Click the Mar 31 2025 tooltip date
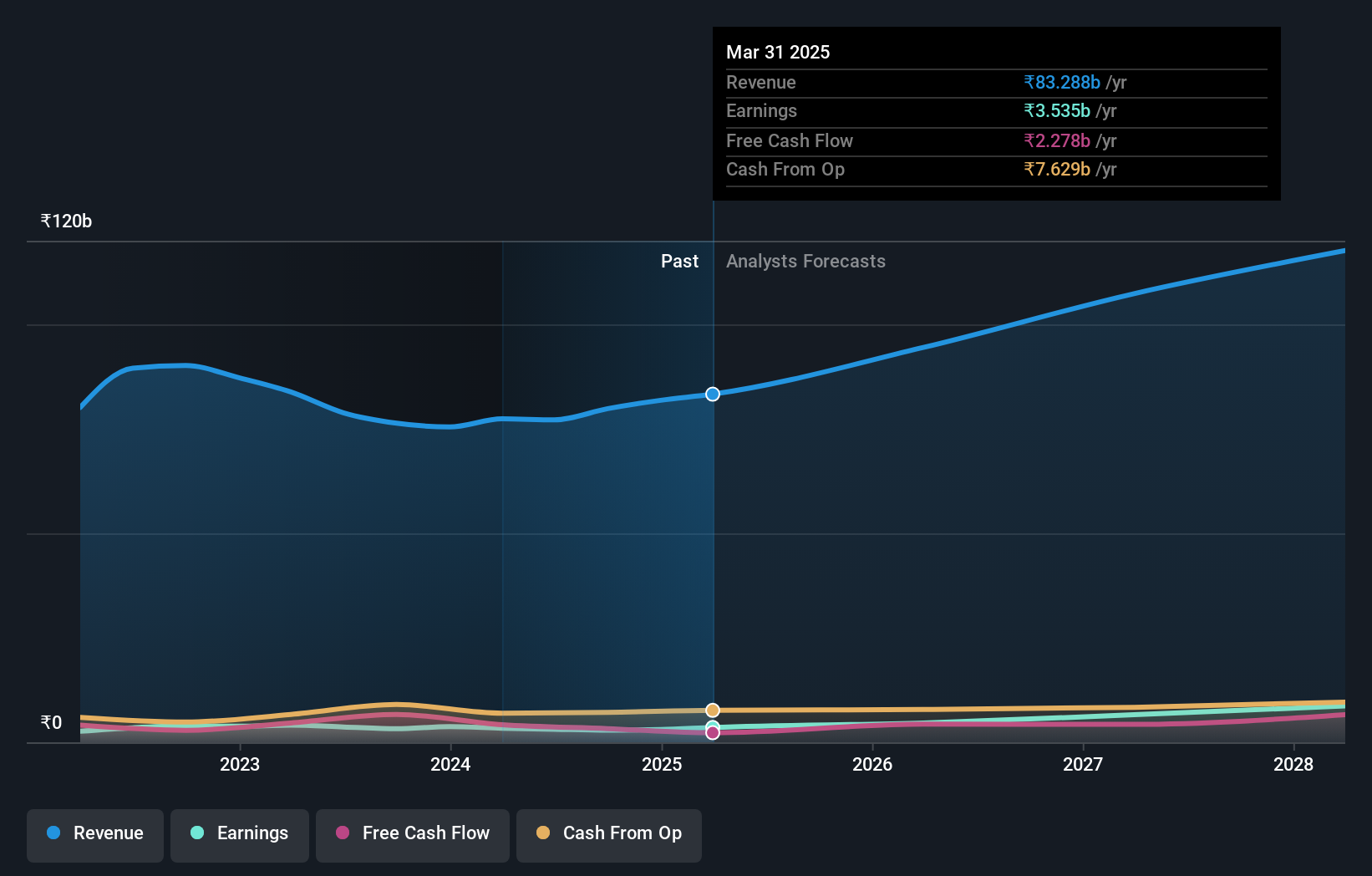This screenshot has width=1372, height=876. (778, 52)
